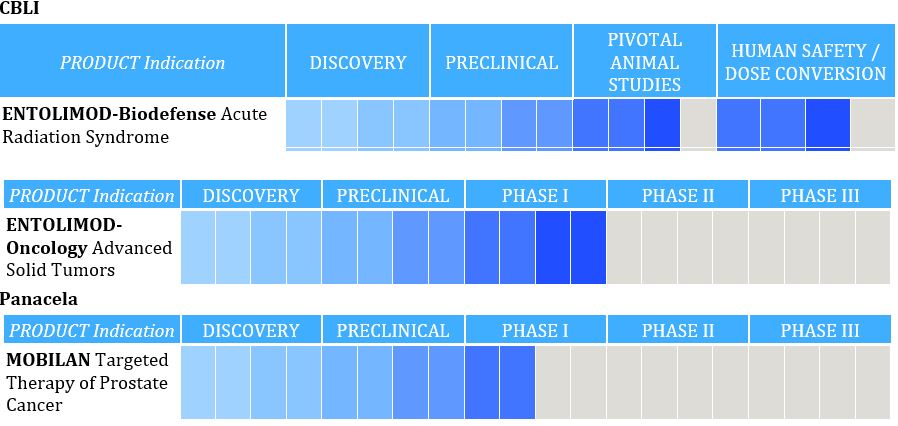Click the gray block ending Biodefense Human Safety stage
This screenshot has height=426, width=898.
pyautogui.click(x=872, y=124)
